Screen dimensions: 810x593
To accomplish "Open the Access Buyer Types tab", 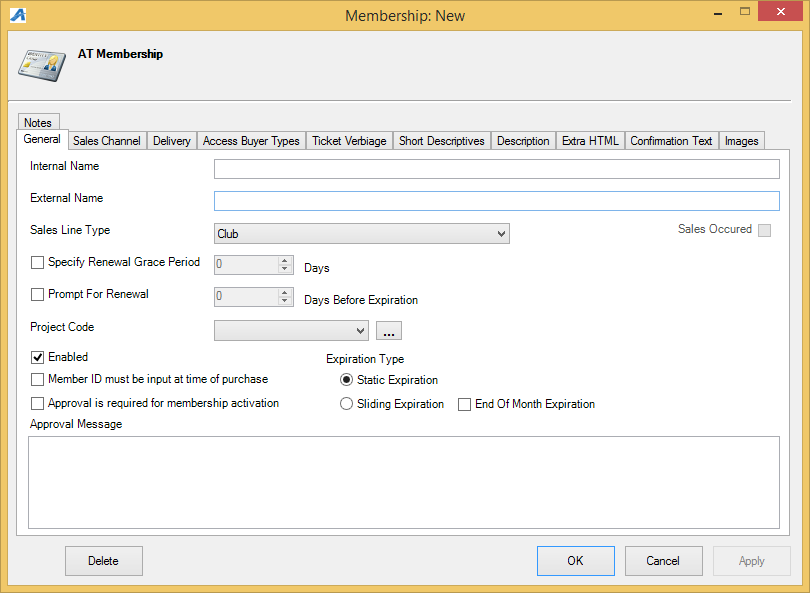I will click(251, 141).
